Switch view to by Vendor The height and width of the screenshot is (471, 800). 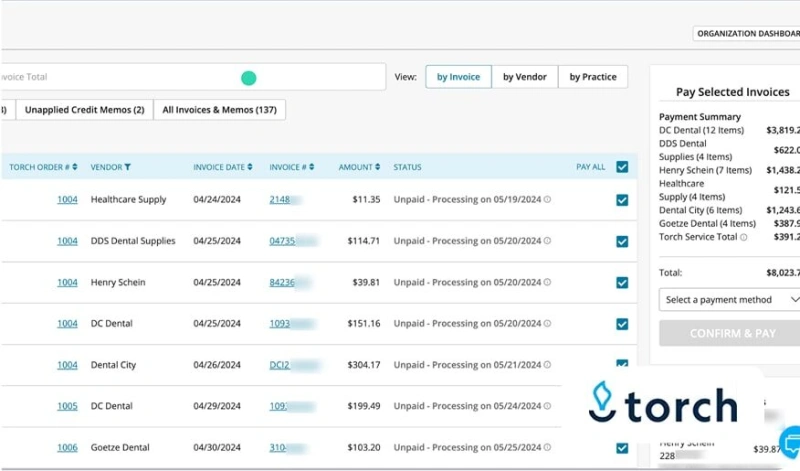tap(524, 77)
